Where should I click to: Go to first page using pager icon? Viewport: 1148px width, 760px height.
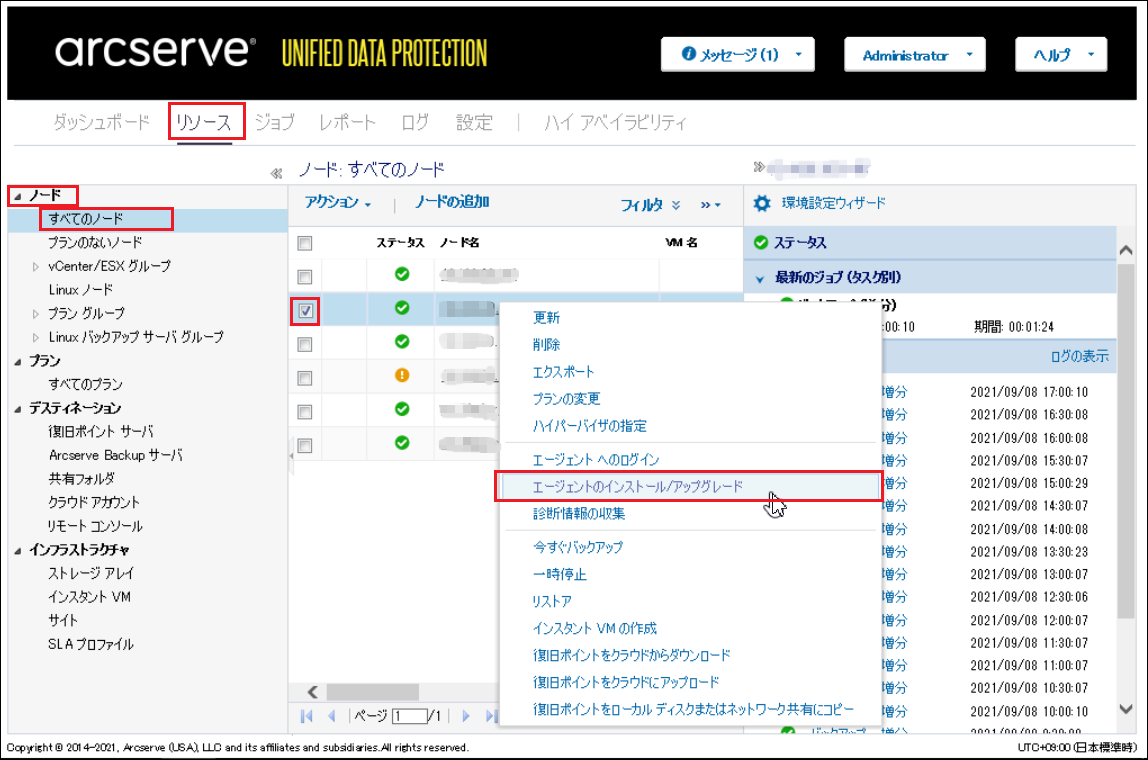[307, 715]
